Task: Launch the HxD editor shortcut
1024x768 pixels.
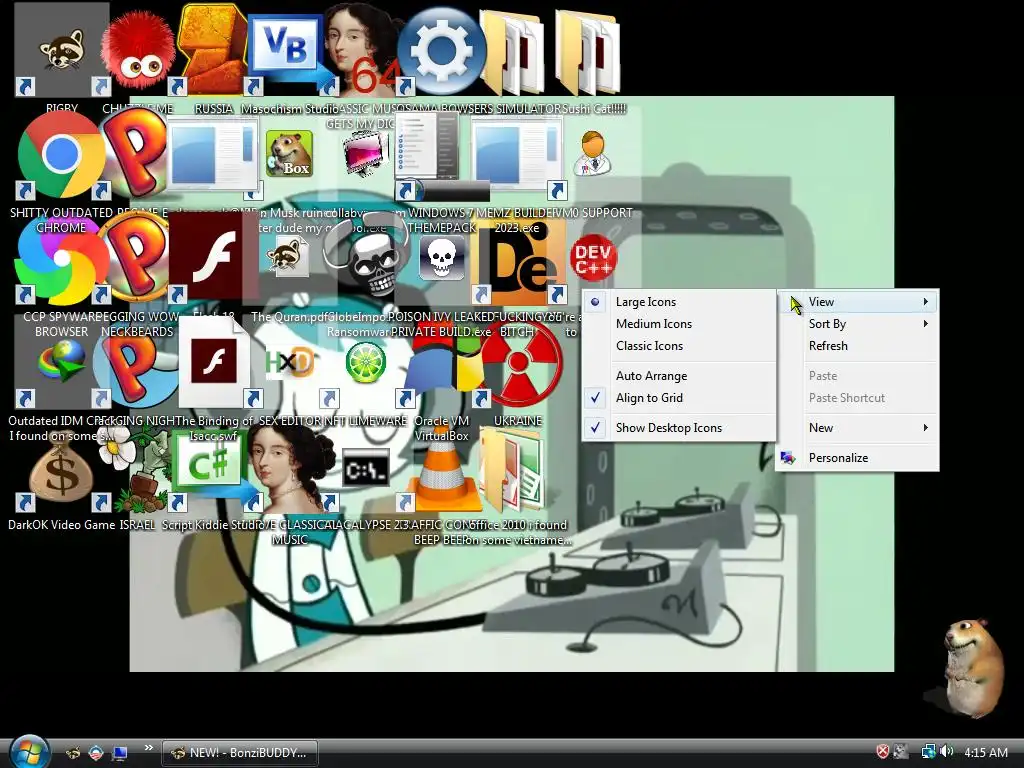Action: (289, 362)
